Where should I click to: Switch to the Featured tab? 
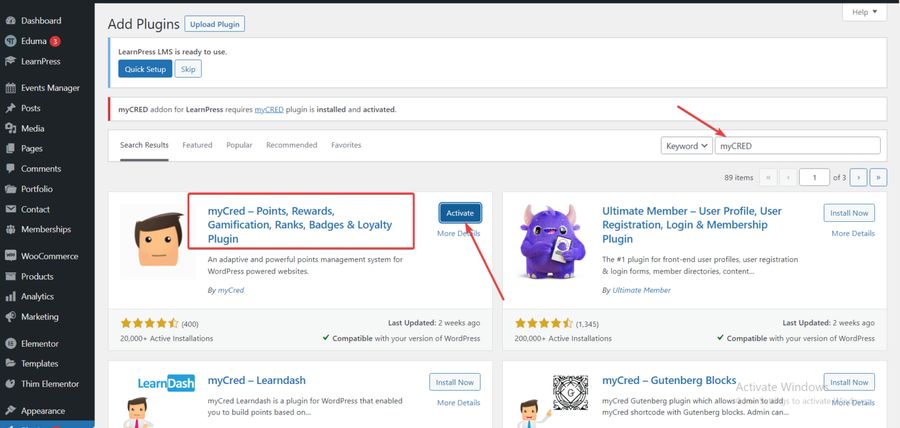point(197,145)
